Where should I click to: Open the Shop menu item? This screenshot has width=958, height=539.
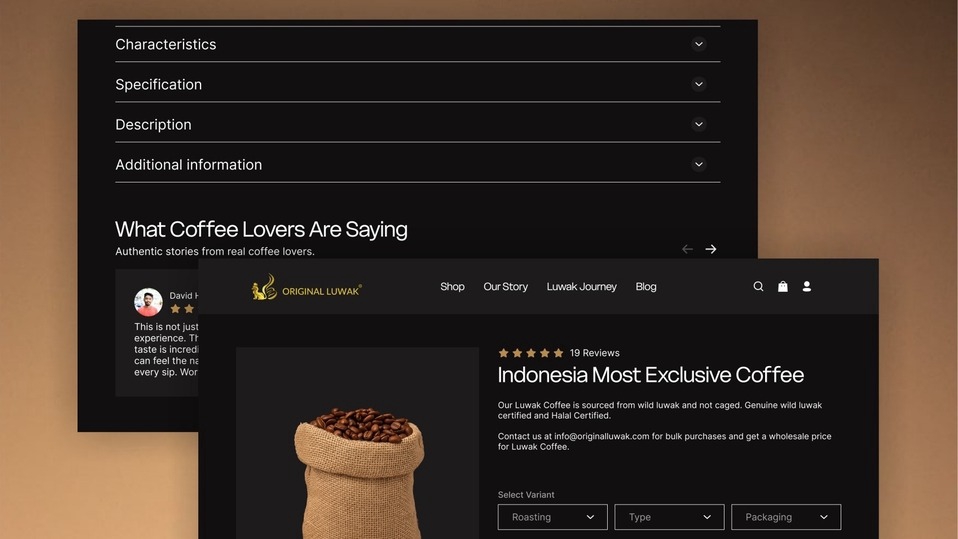(x=452, y=287)
